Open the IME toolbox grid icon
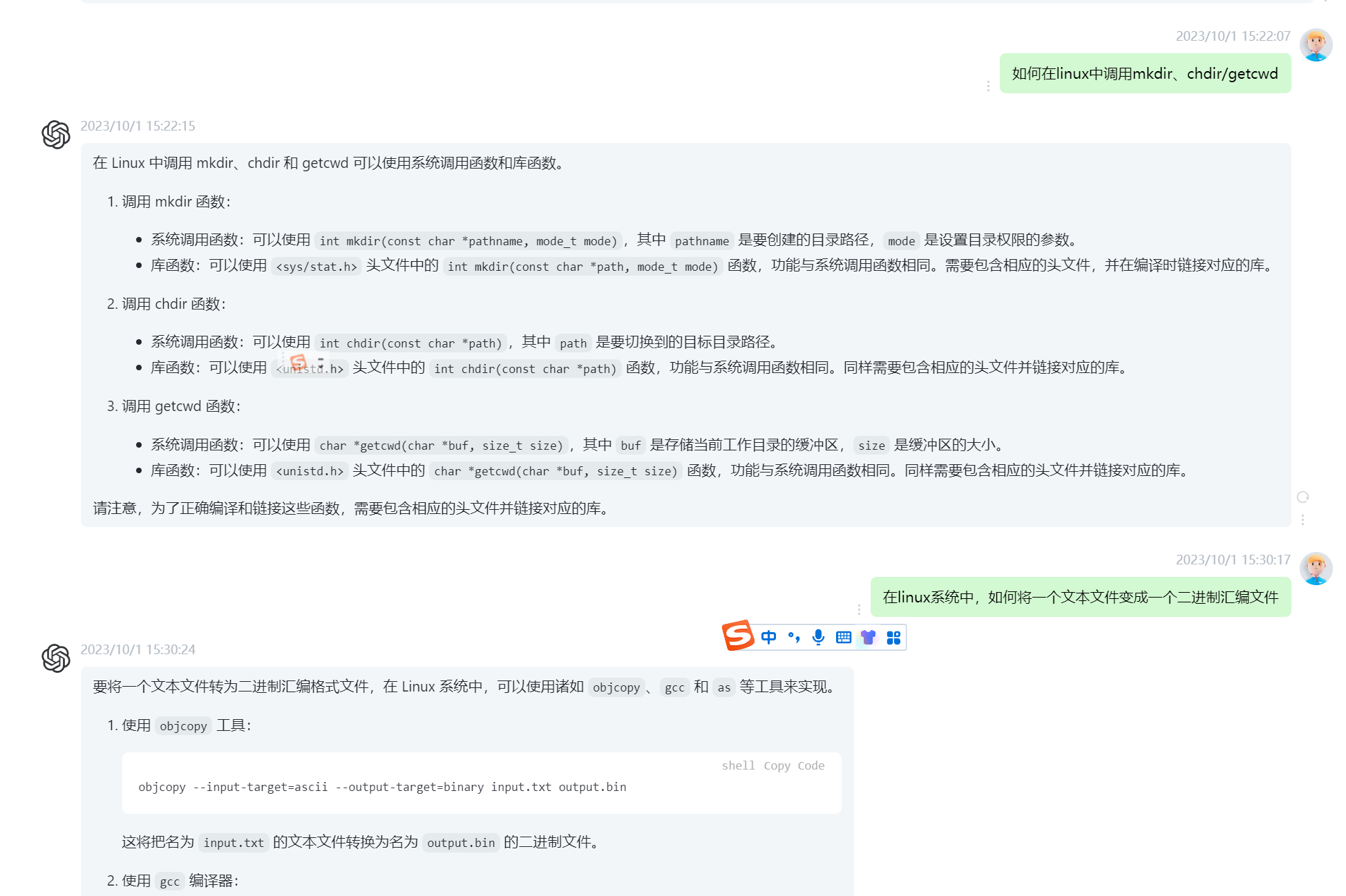This screenshot has height=896, width=1346. [x=893, y=637]
